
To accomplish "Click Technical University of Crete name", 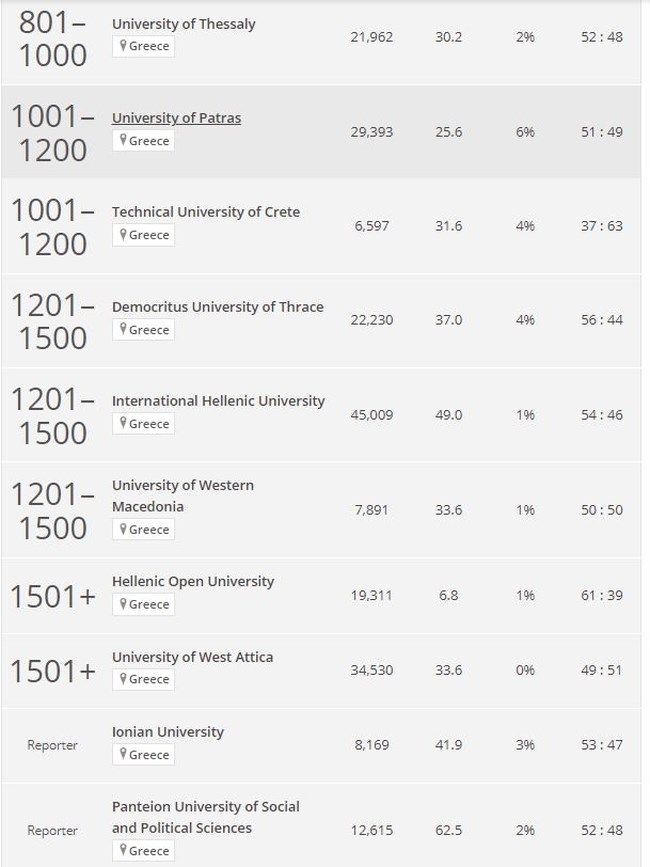I will click(x=206, y=212).
